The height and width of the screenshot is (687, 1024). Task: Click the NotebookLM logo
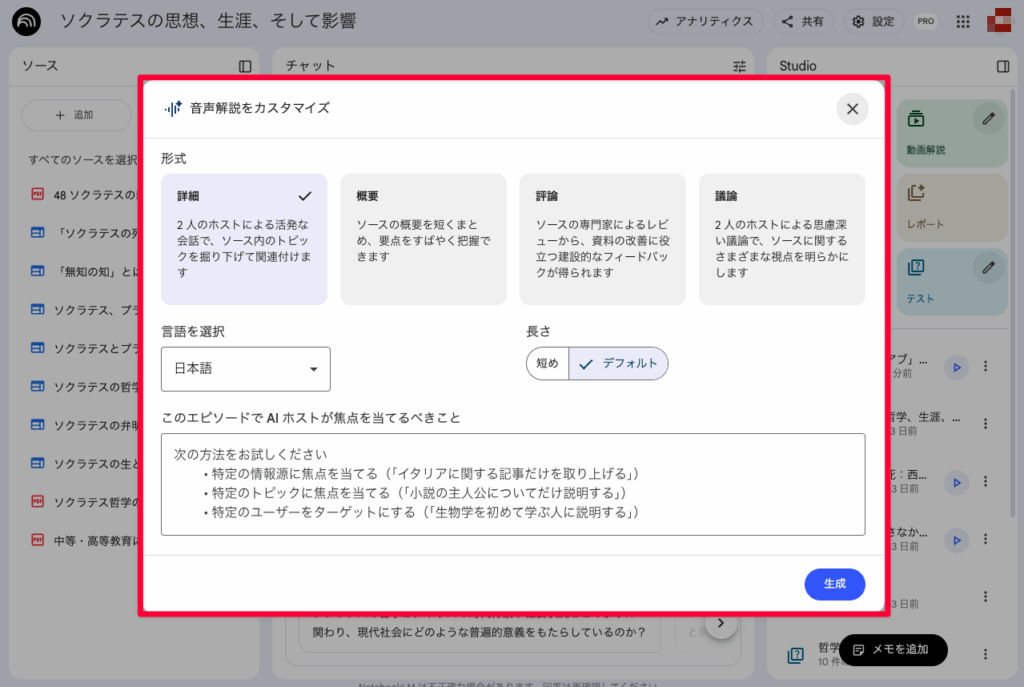pyautogui.click(x=25, y=21)
